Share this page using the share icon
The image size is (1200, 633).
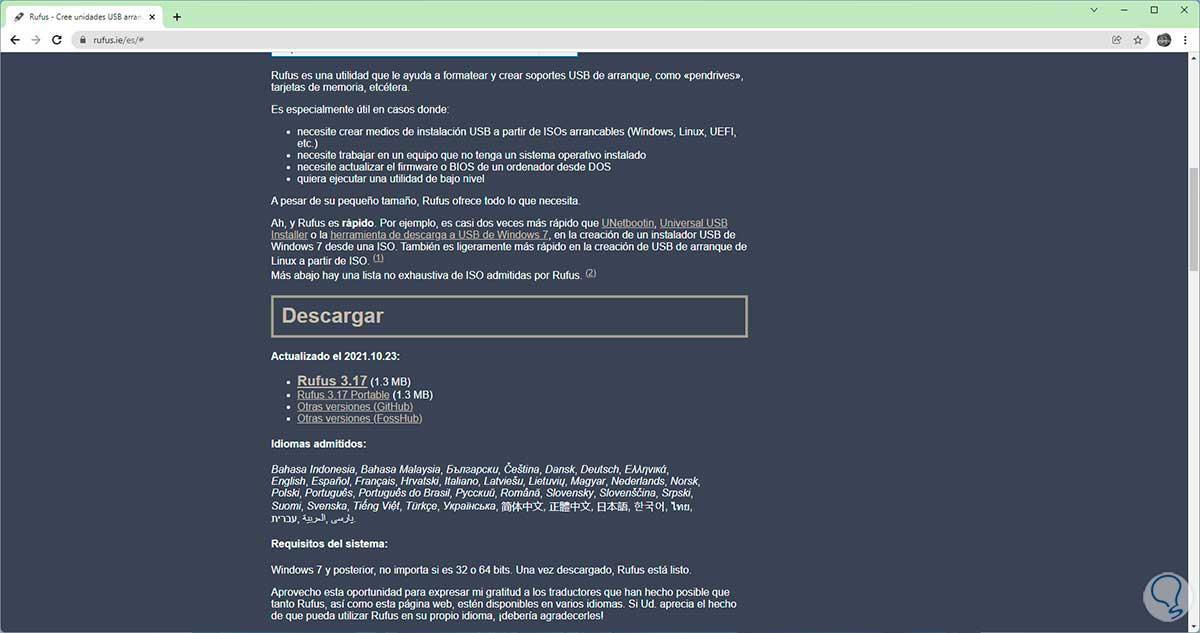[x=1116, y=40]
